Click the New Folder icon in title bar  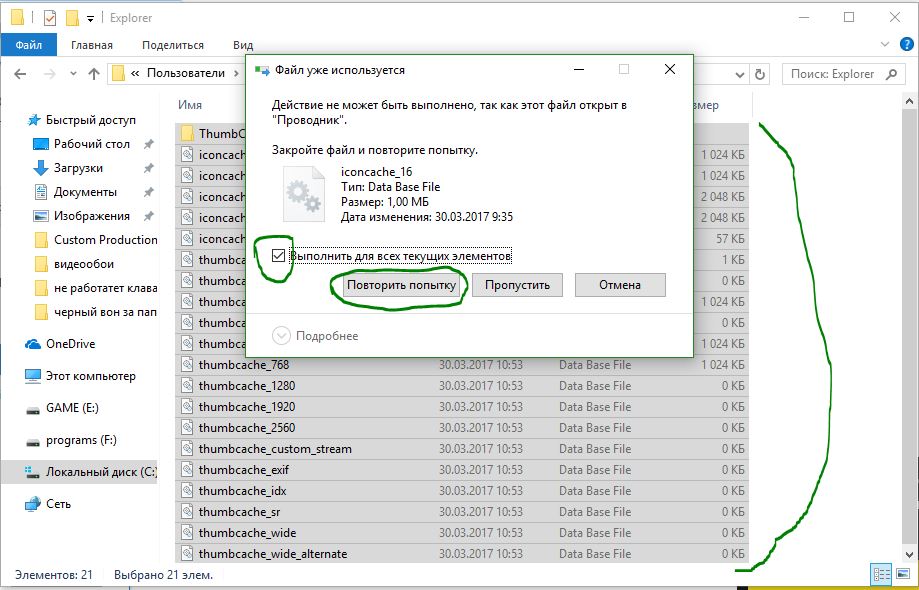point(72,18)
